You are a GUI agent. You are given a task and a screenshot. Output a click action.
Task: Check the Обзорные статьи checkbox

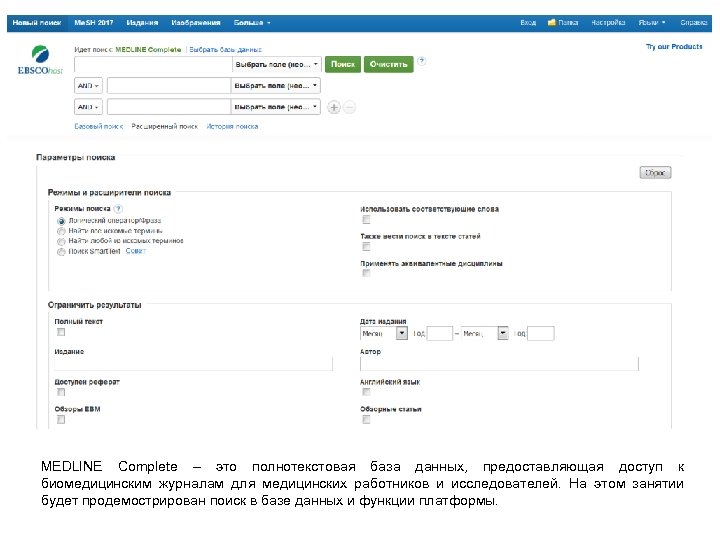(x=366, y=420)
